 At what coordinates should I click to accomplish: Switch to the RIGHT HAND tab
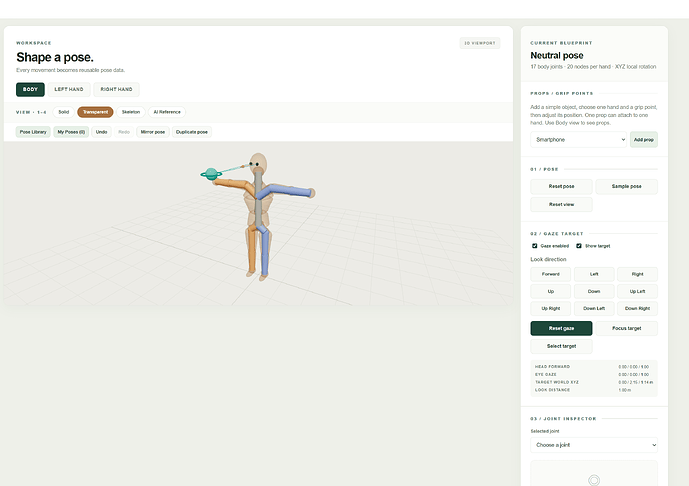(x=116, y=89)
